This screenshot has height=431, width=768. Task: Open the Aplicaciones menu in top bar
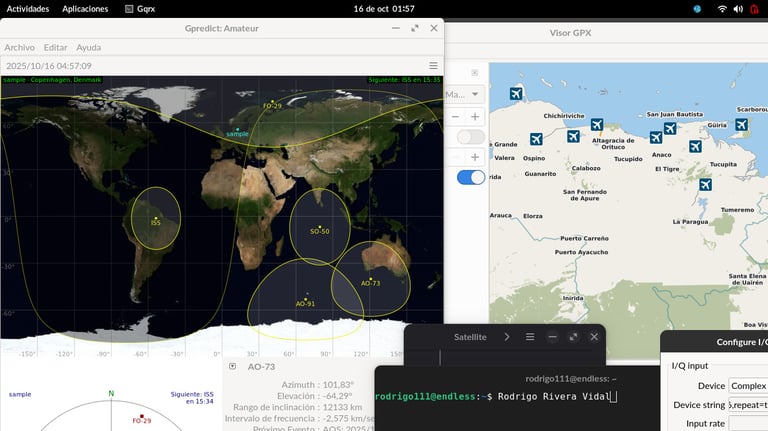(x=85, y=9)
